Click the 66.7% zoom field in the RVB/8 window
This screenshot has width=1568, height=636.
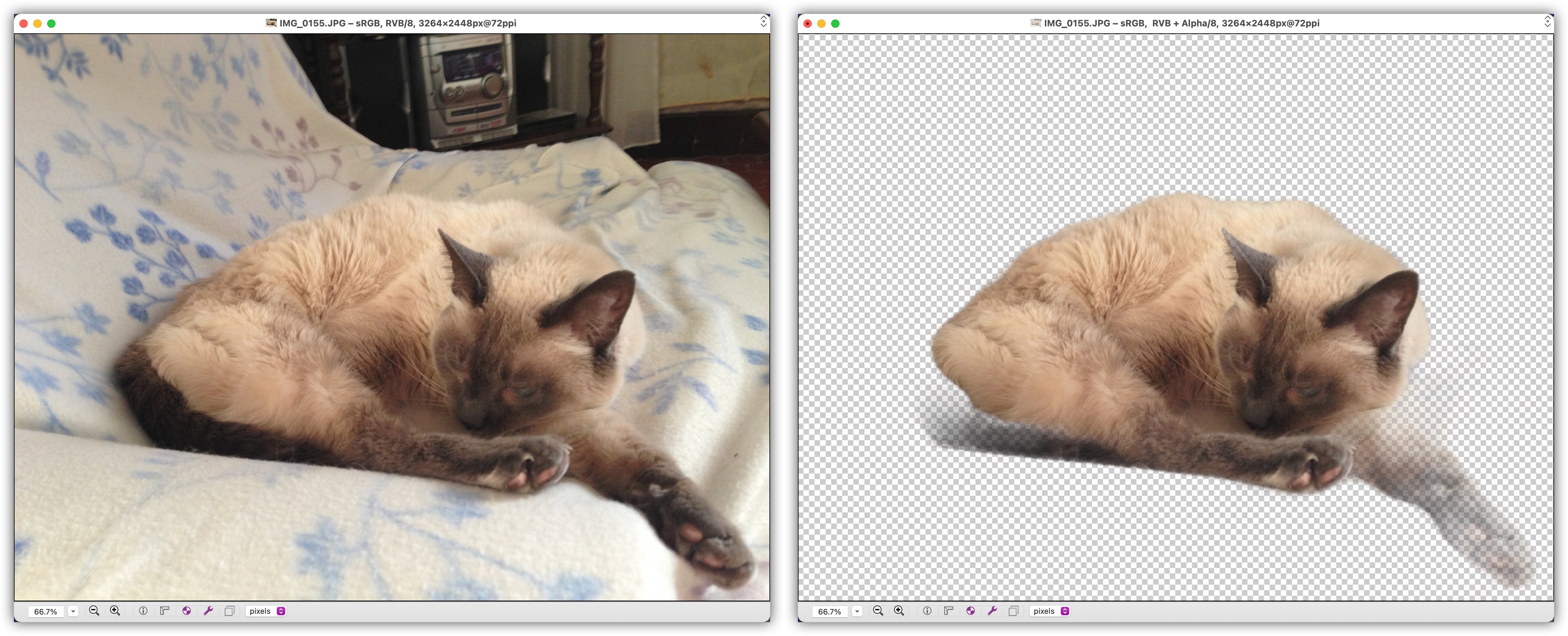point(46,611)
